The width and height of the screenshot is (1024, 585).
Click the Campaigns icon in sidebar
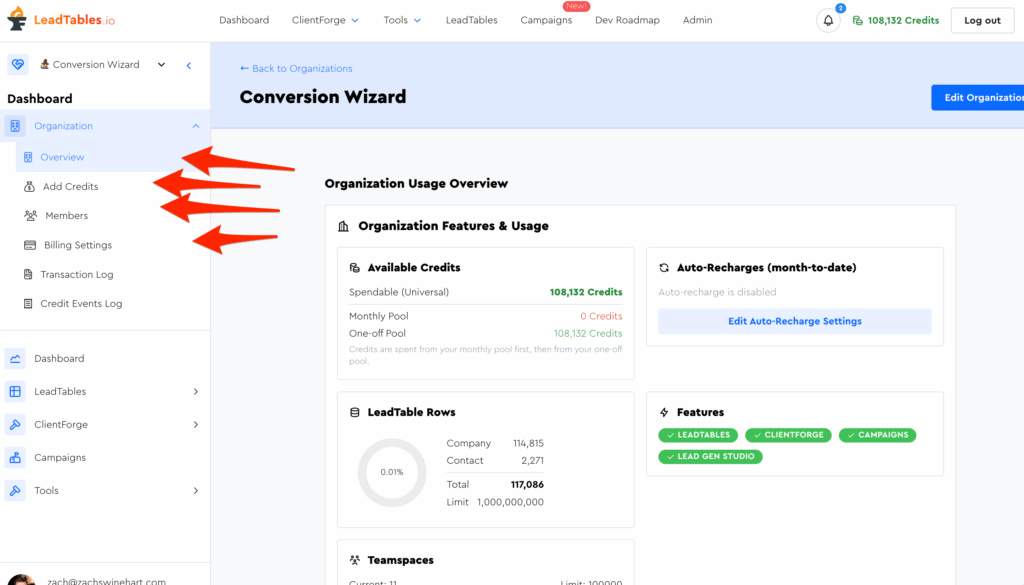tap(15, 458)
